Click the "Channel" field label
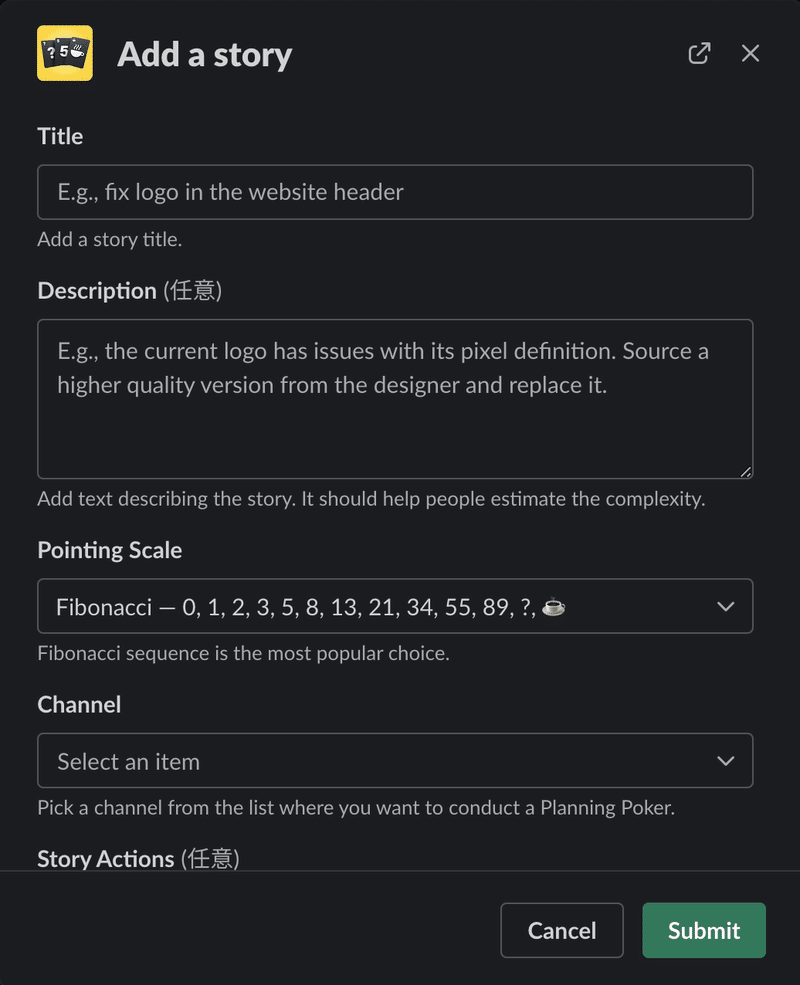The height and width of the screenshot is (985, 800). tap(79, 705)
